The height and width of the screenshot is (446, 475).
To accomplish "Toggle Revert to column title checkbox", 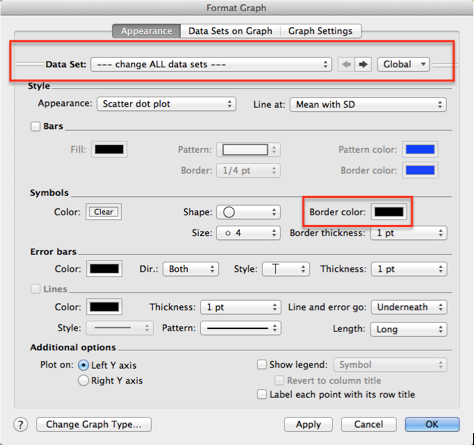I will [279, 380].
